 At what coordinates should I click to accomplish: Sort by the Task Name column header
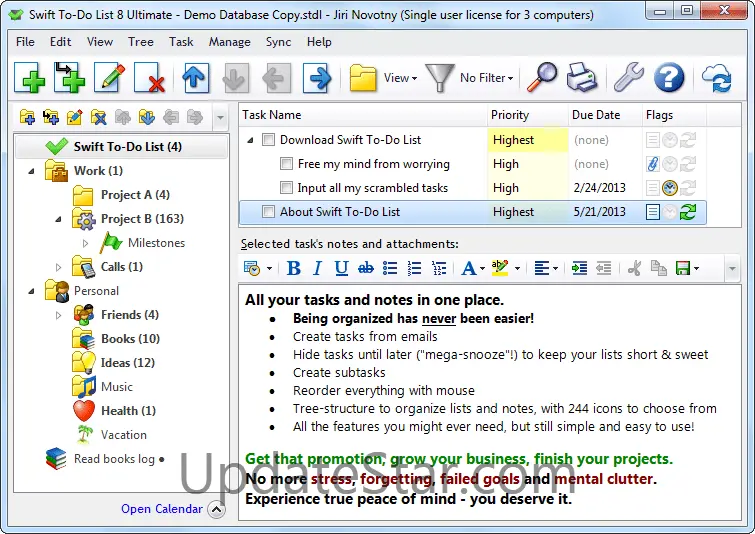(x=363, y=115)
